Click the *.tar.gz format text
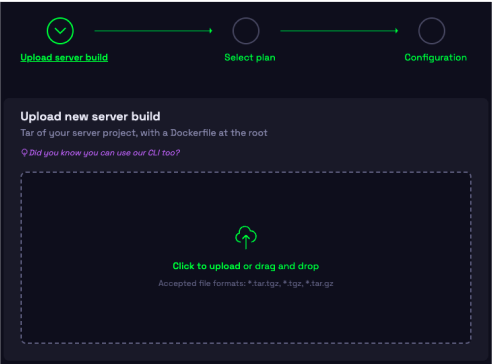 pyautogui.click(x=319, y=283)
